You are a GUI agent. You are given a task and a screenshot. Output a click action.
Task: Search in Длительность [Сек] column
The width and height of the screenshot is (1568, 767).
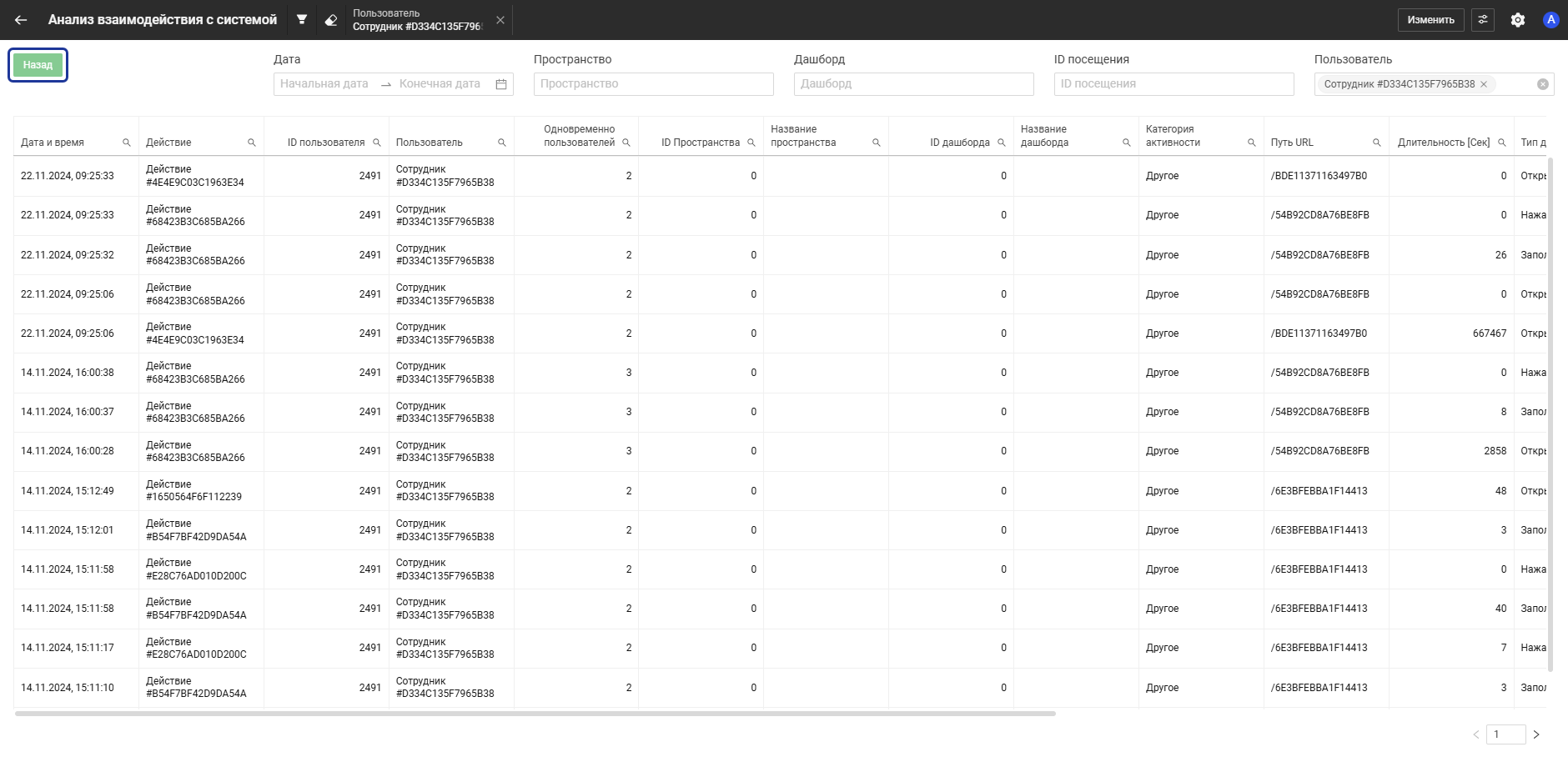(1502, 143)
